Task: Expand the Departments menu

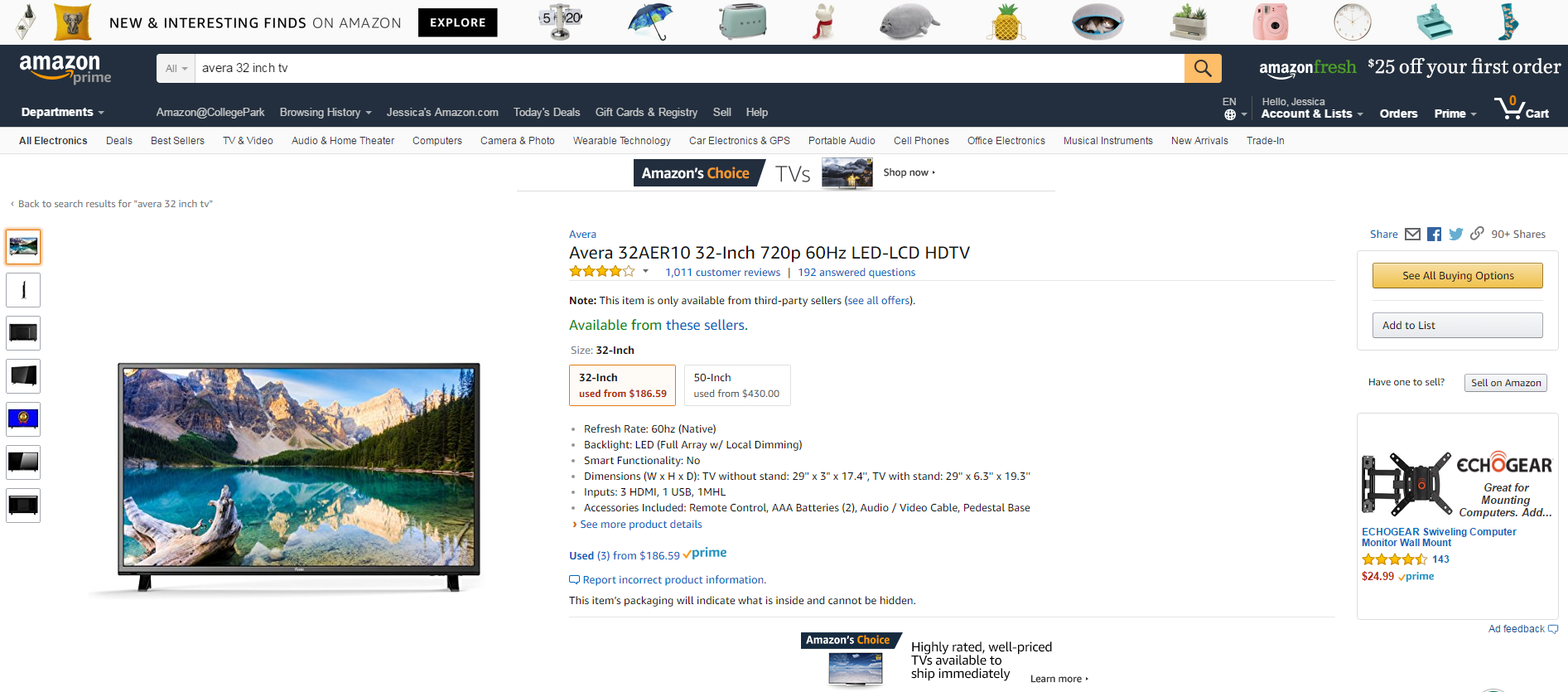Action: point(62,113)
